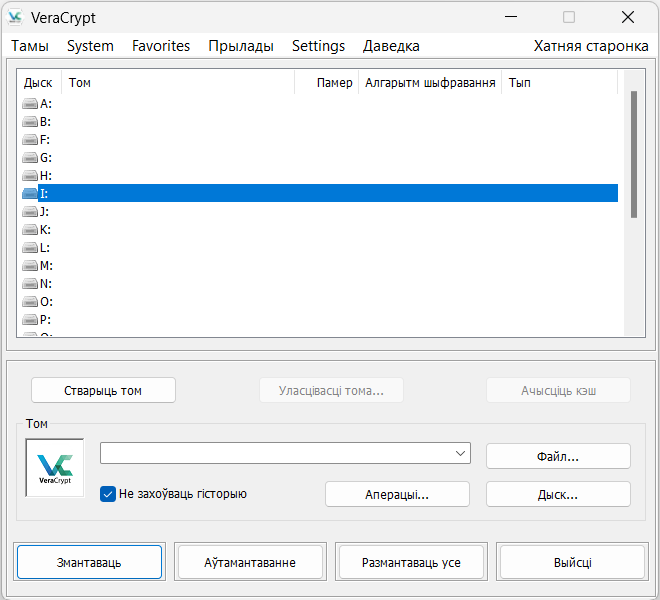Open the Даведка menu

tap(391, 46)
